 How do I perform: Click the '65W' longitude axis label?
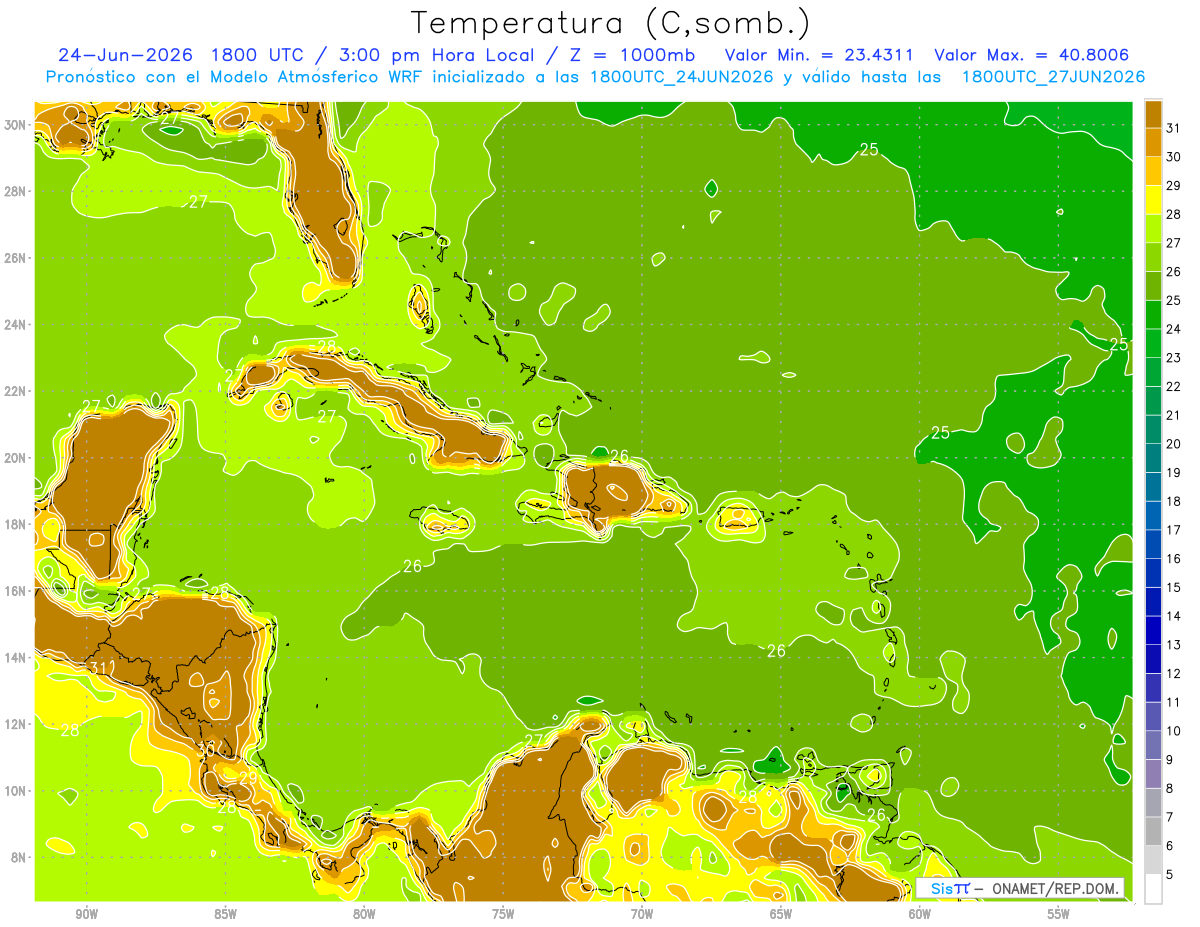click(781, 914)
